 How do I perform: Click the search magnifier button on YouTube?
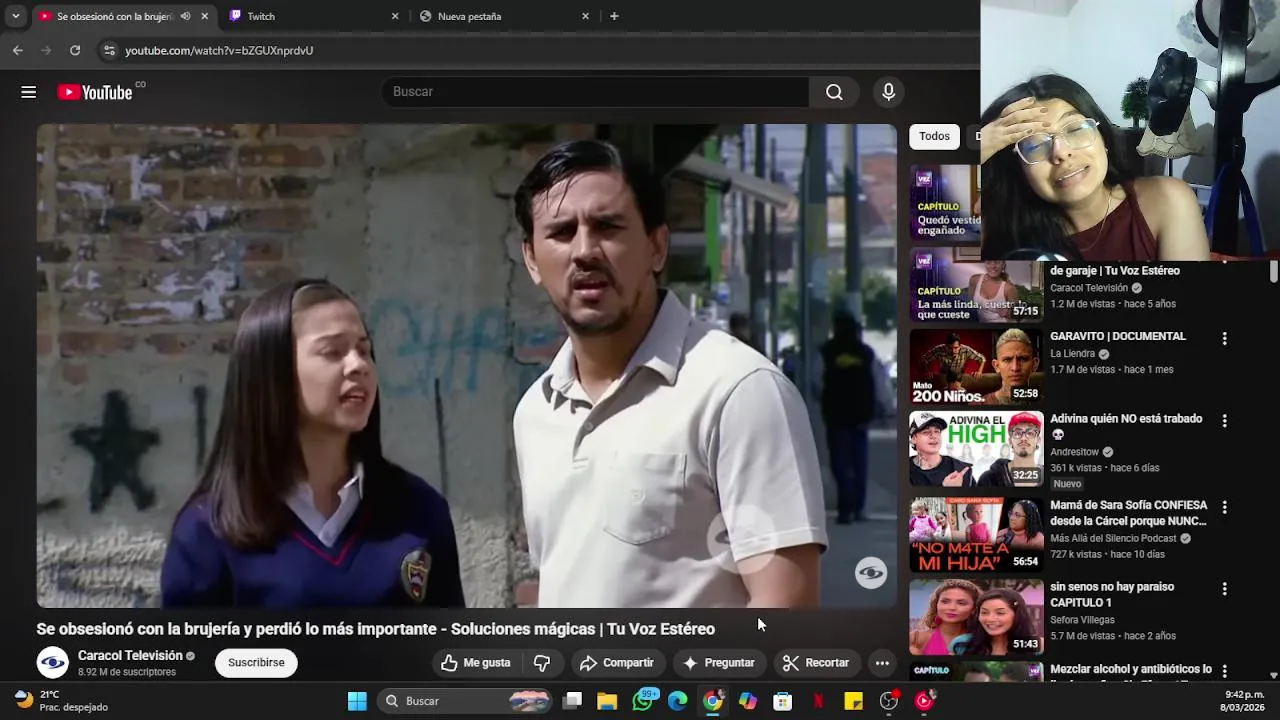[x=834, y=92]
